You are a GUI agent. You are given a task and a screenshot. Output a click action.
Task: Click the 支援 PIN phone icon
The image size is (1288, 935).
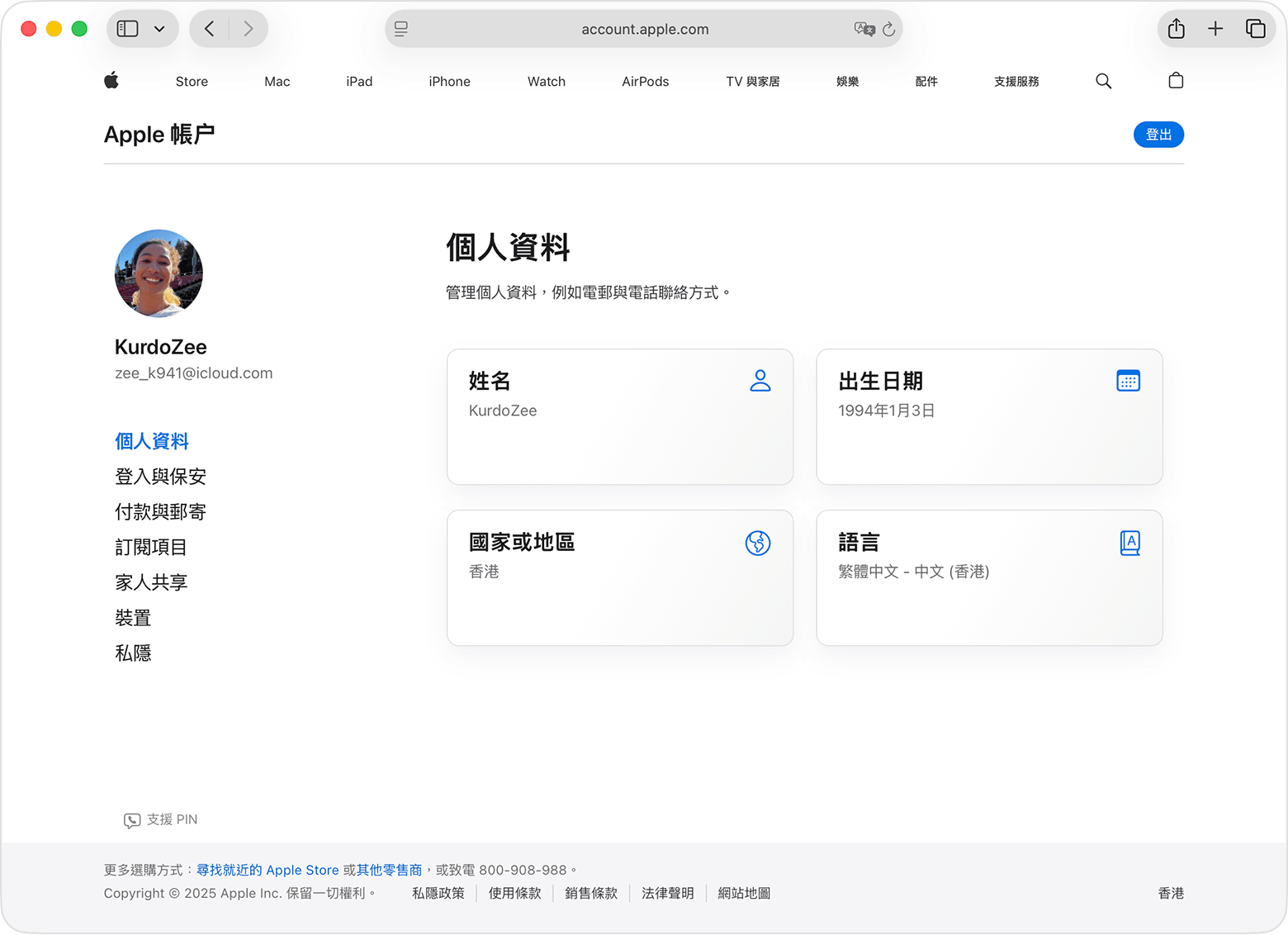click(x=132, y=820)
